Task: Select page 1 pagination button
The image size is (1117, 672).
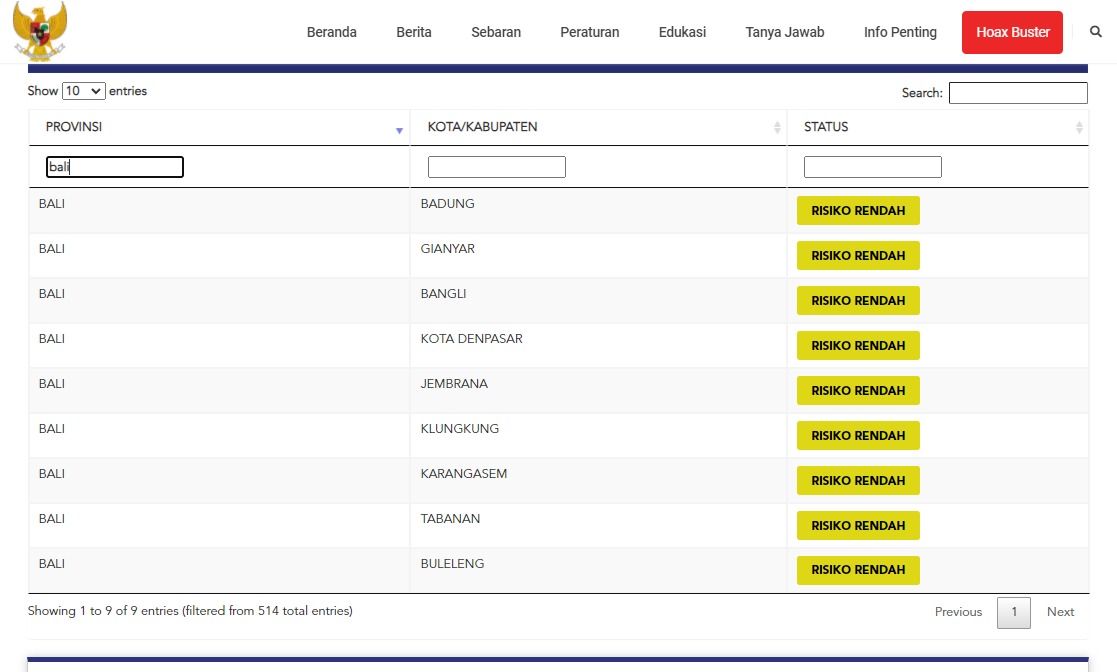Action: [1013, 612]
